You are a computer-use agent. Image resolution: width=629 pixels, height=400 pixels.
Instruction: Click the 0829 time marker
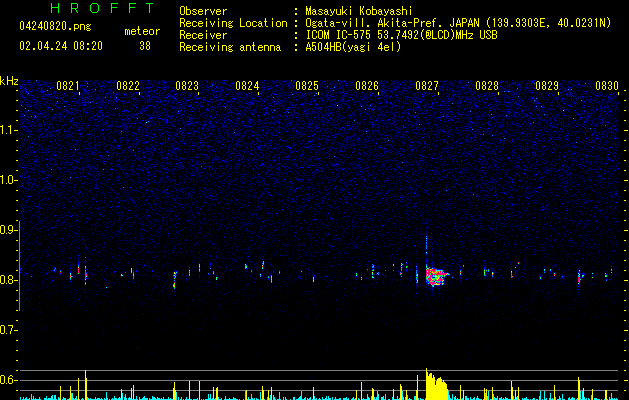547,86
